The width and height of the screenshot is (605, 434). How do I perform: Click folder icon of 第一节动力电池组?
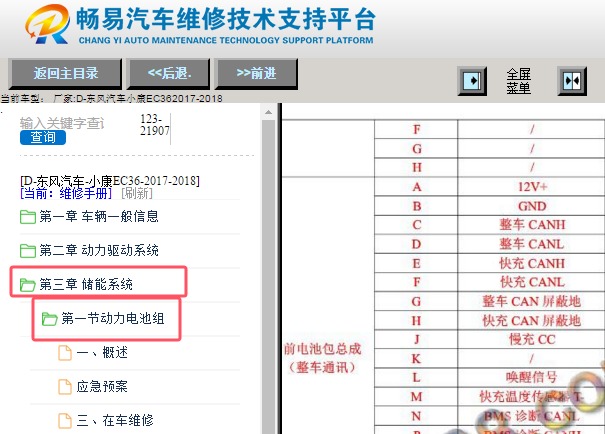tap(49, 318)
